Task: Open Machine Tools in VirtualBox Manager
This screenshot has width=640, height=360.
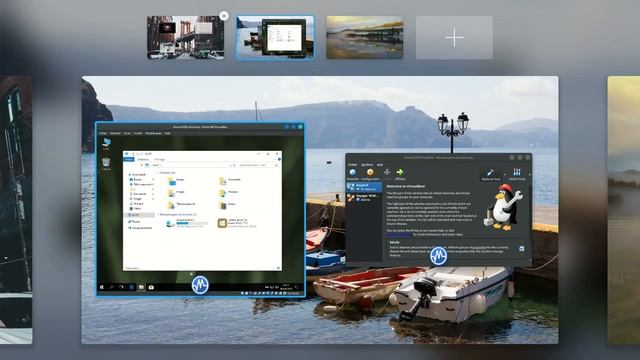Action: (x=491, y=174)
